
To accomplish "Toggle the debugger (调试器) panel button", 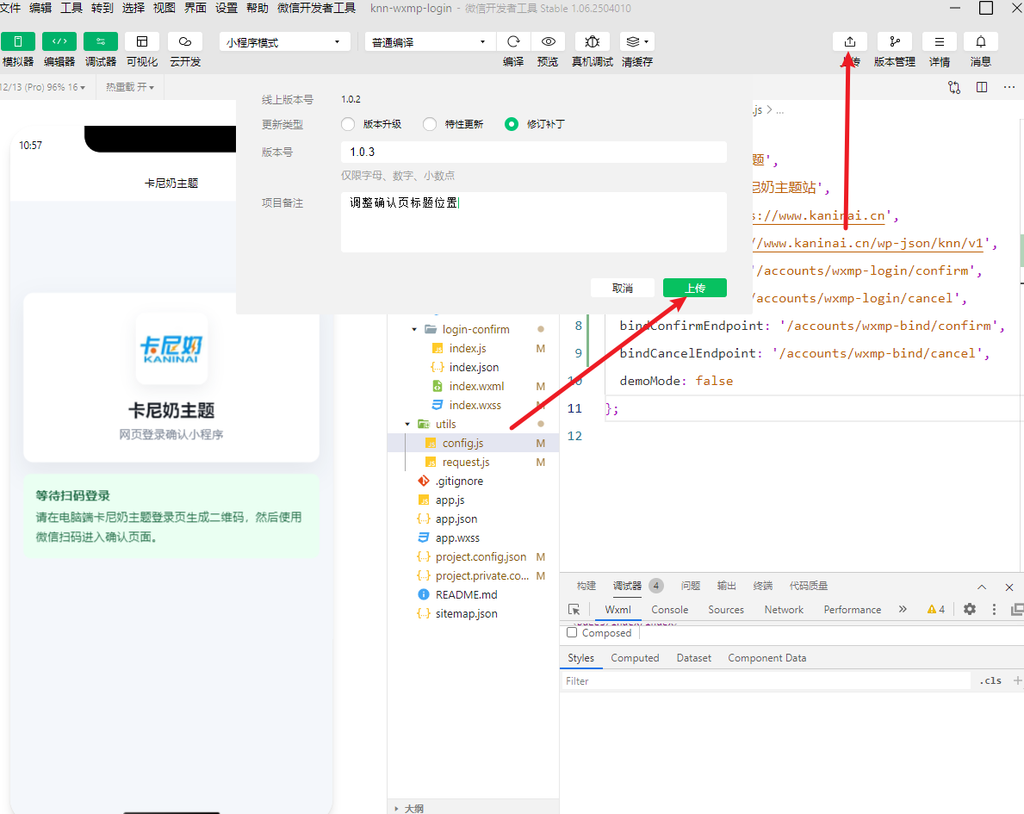I will pyautogui.click(x=101, y=41).
